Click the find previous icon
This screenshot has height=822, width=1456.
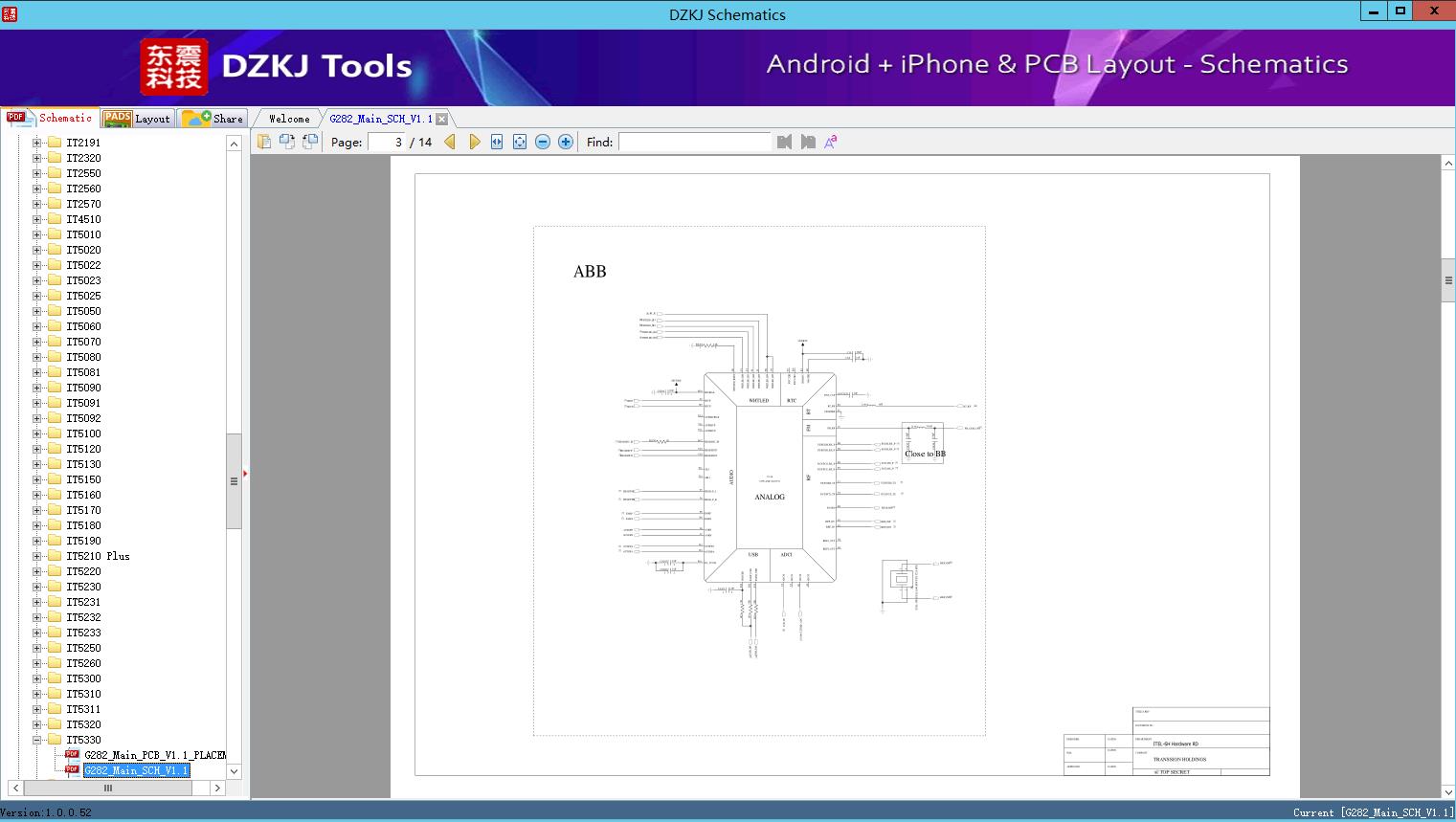click(x=785, y=142)
